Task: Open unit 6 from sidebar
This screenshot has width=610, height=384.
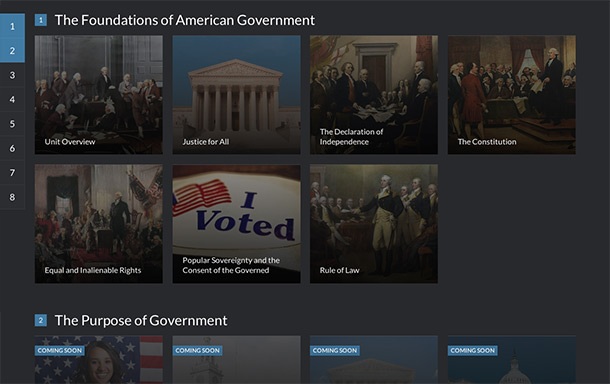Action: (x=12, y=148)
